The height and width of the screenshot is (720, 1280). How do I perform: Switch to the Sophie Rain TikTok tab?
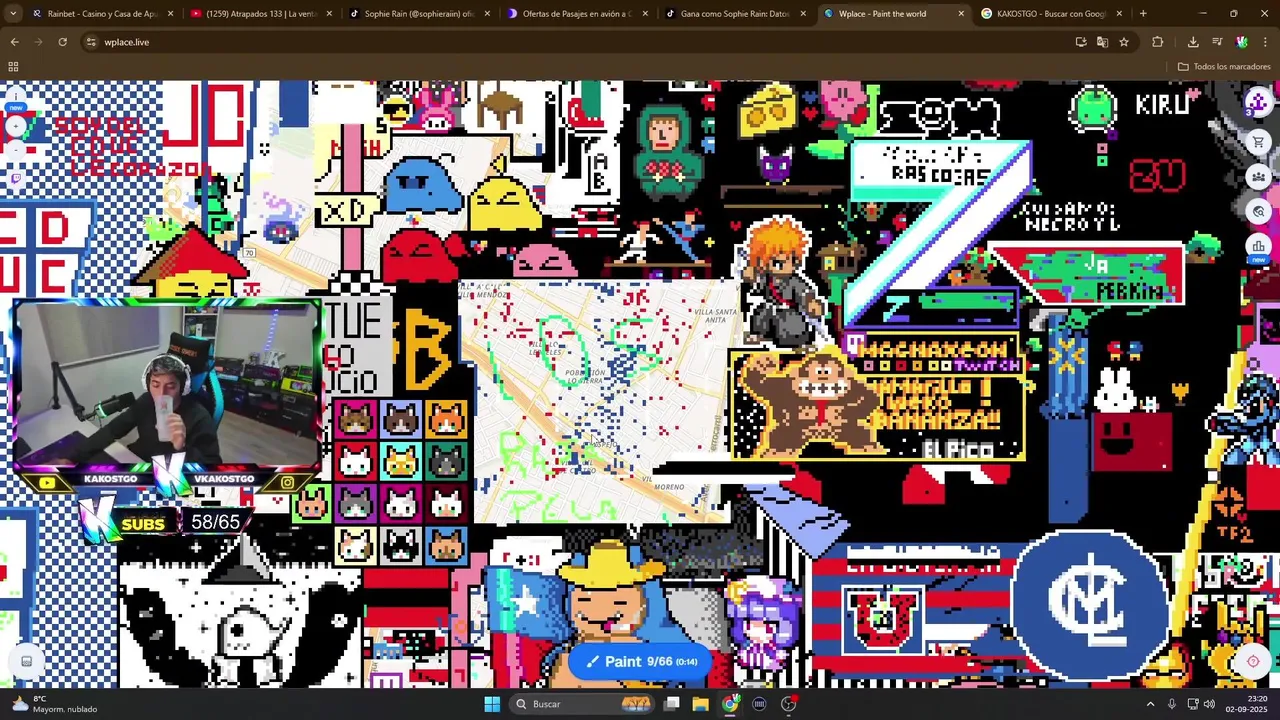pyautogui.click(x=418, y=14)
